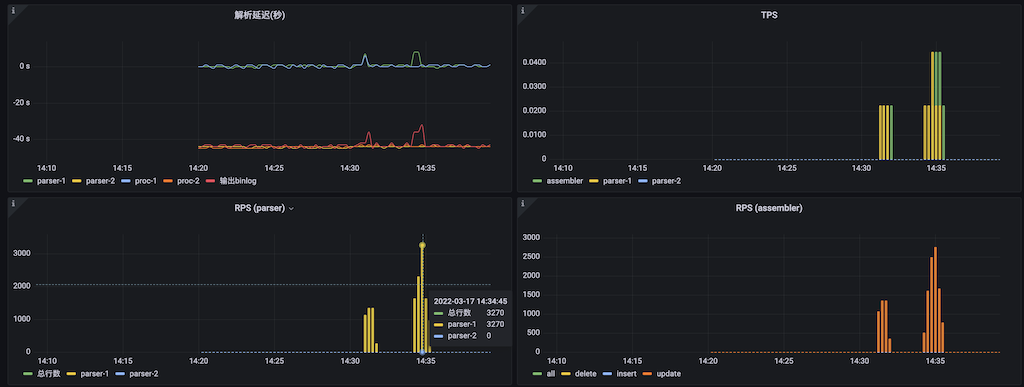Toggle insert series in RPS (assembler) legend
Screen dimensions: 1024x387
(626, 374)
